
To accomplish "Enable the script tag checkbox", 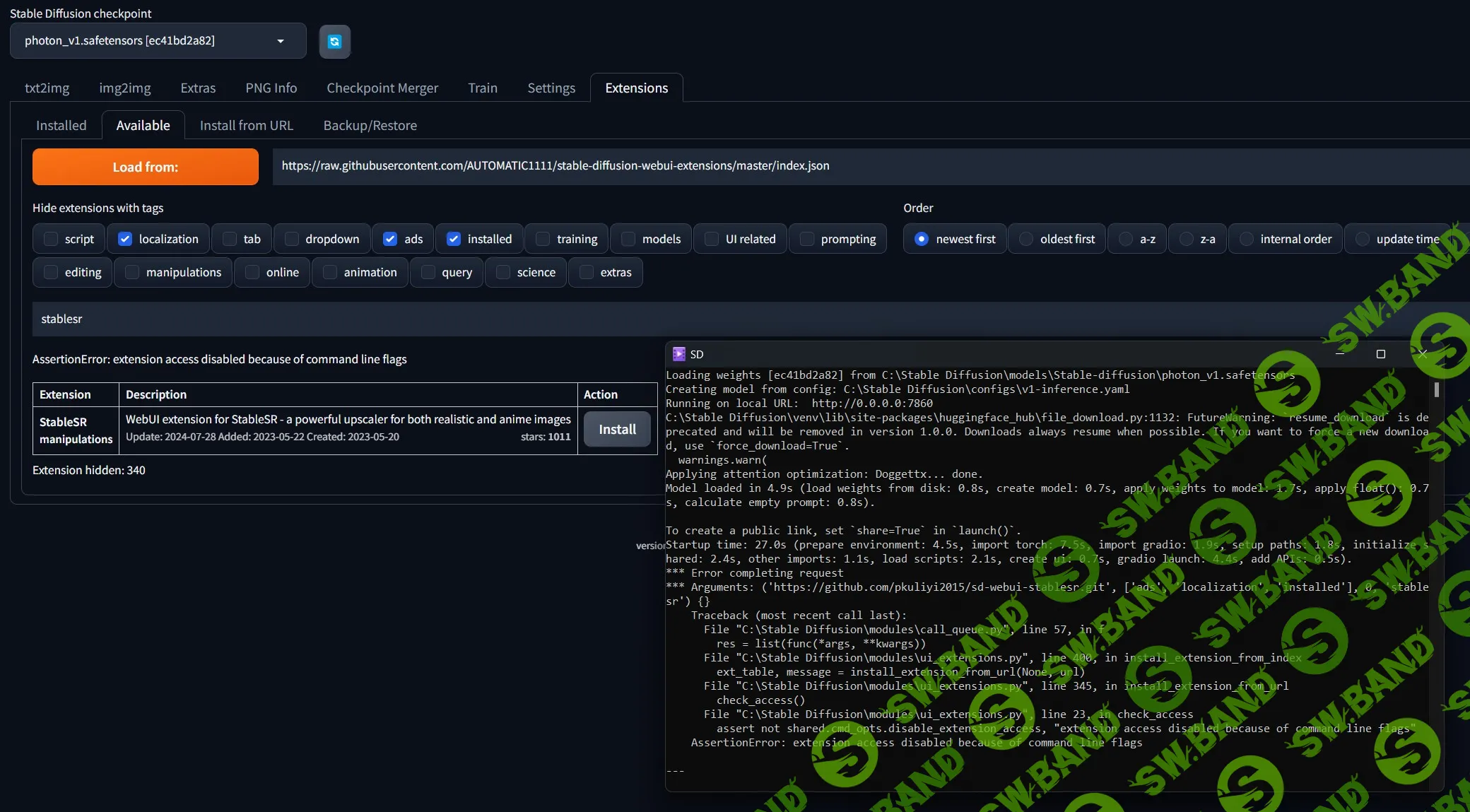I will click(x=51, y=239).
